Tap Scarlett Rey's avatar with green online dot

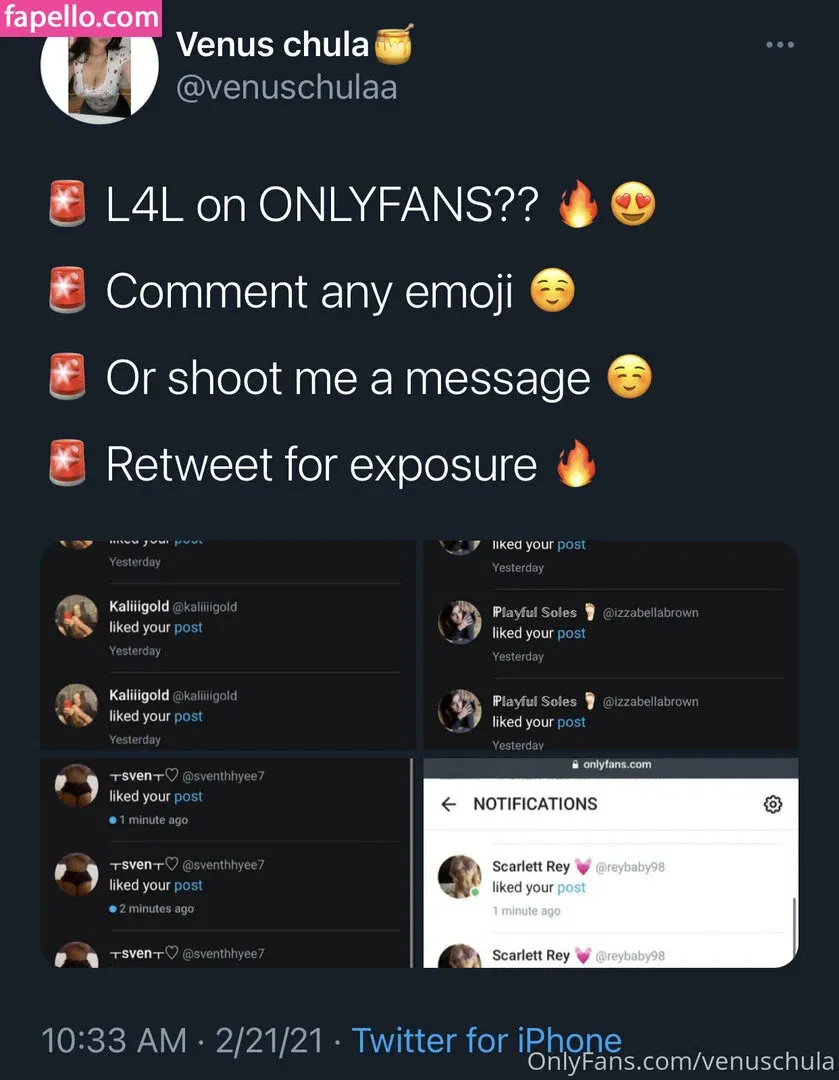click(460, 877)
